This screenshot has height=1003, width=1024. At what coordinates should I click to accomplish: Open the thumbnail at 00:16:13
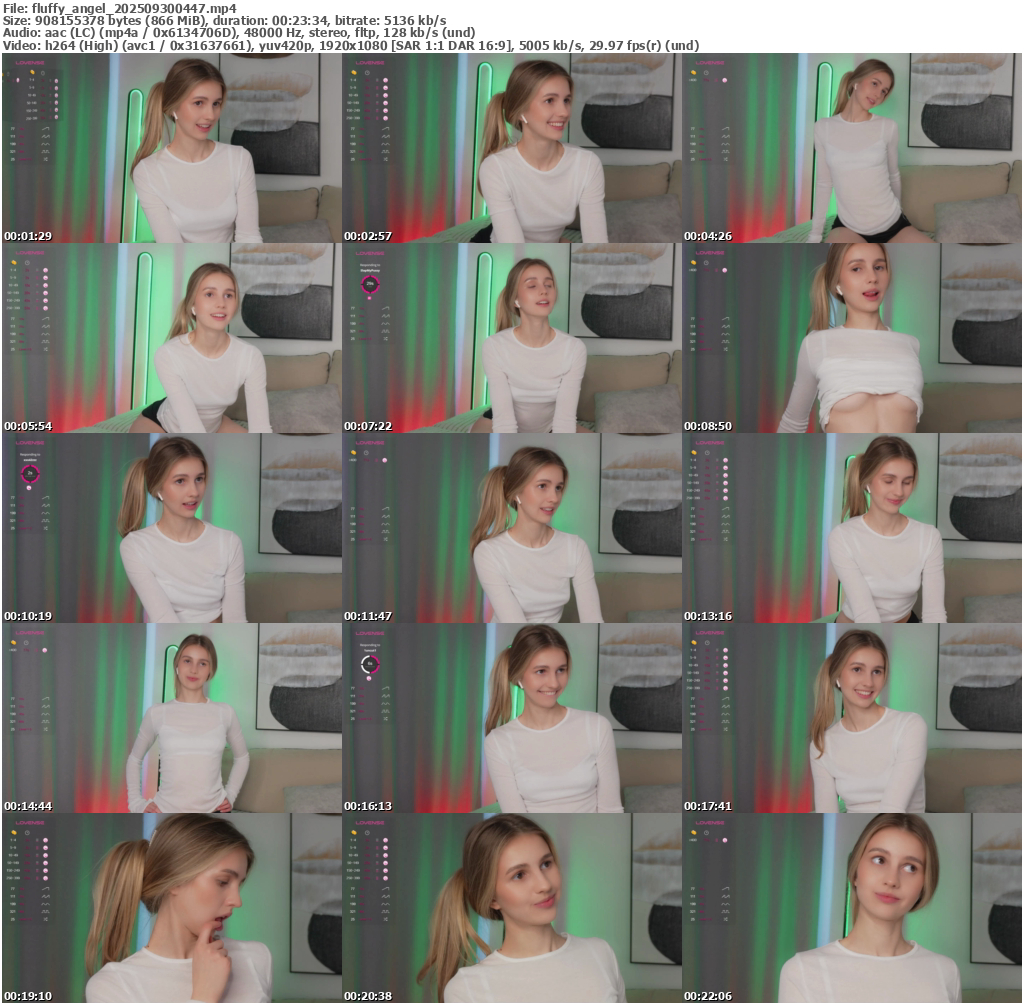point(511,718)
